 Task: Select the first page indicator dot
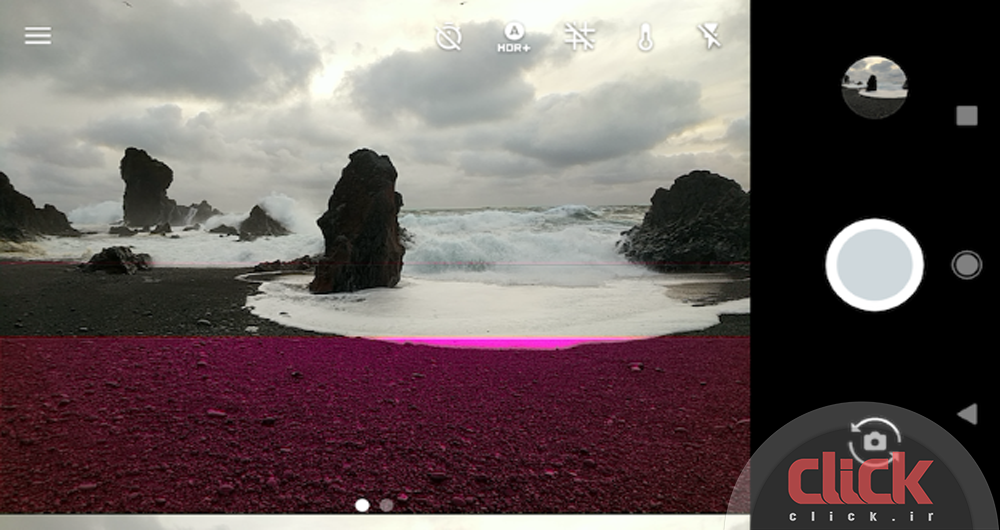tap(362, 505)
